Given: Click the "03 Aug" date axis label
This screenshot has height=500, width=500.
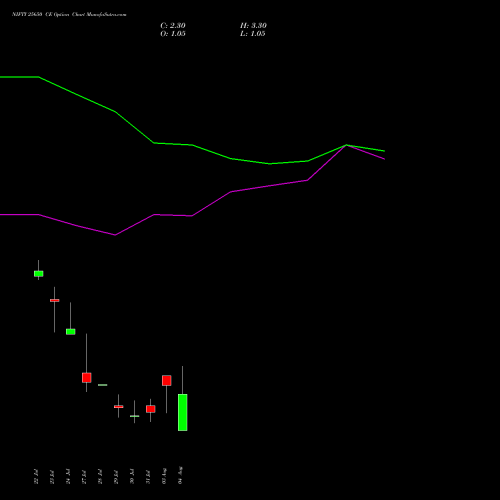Looking at the screenshot, I should 164,476.
